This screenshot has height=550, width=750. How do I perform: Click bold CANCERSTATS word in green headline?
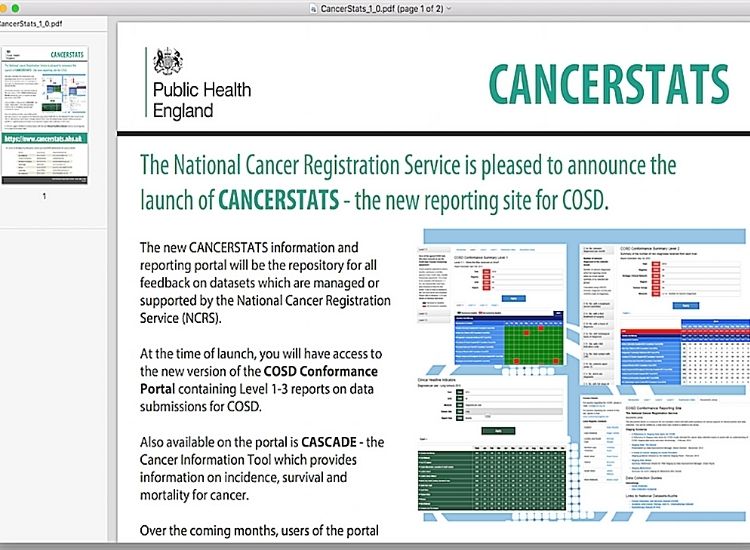286,198
